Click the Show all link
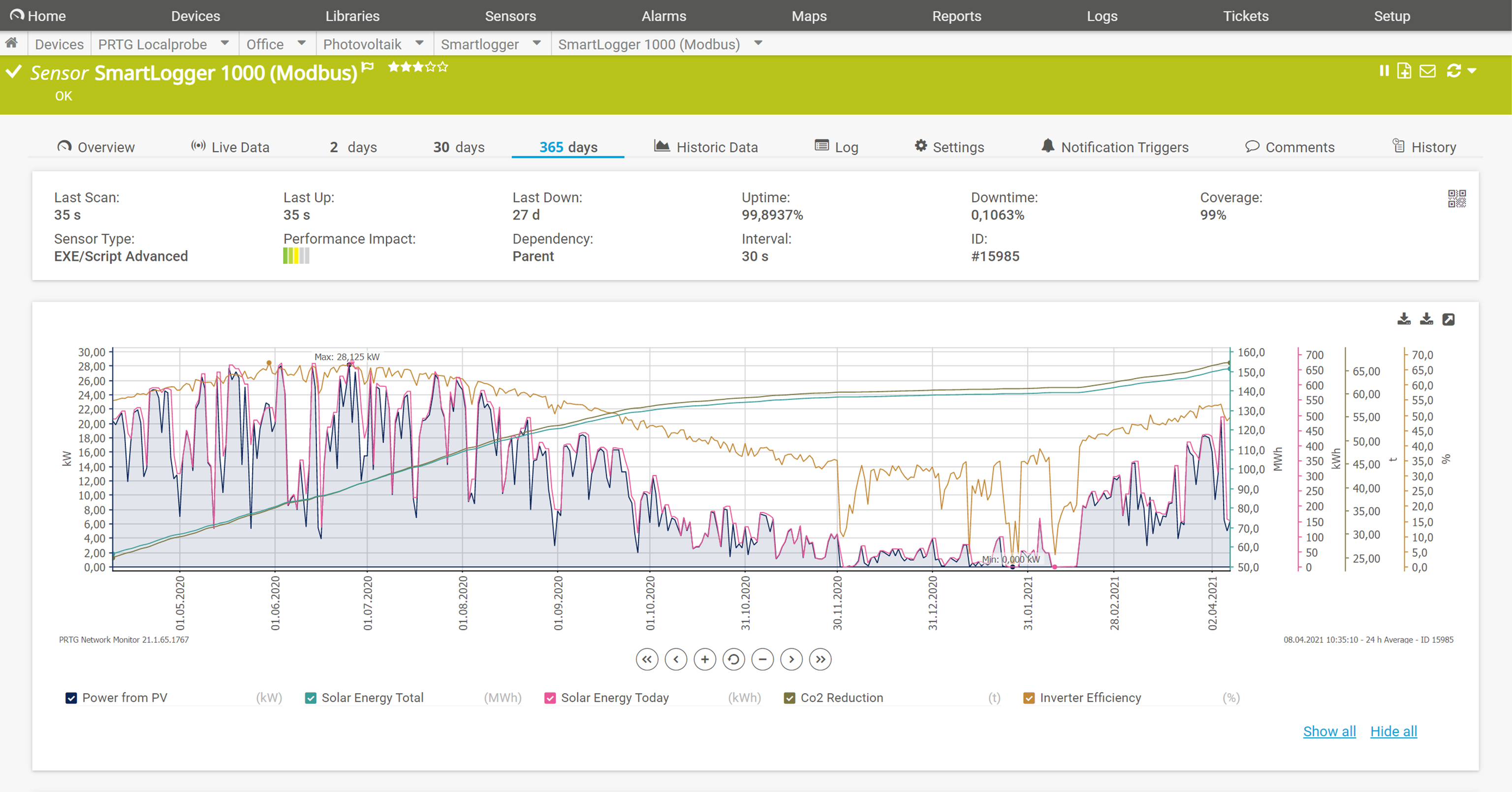This screenshot has width=1512, height=792. [1329, 731]
